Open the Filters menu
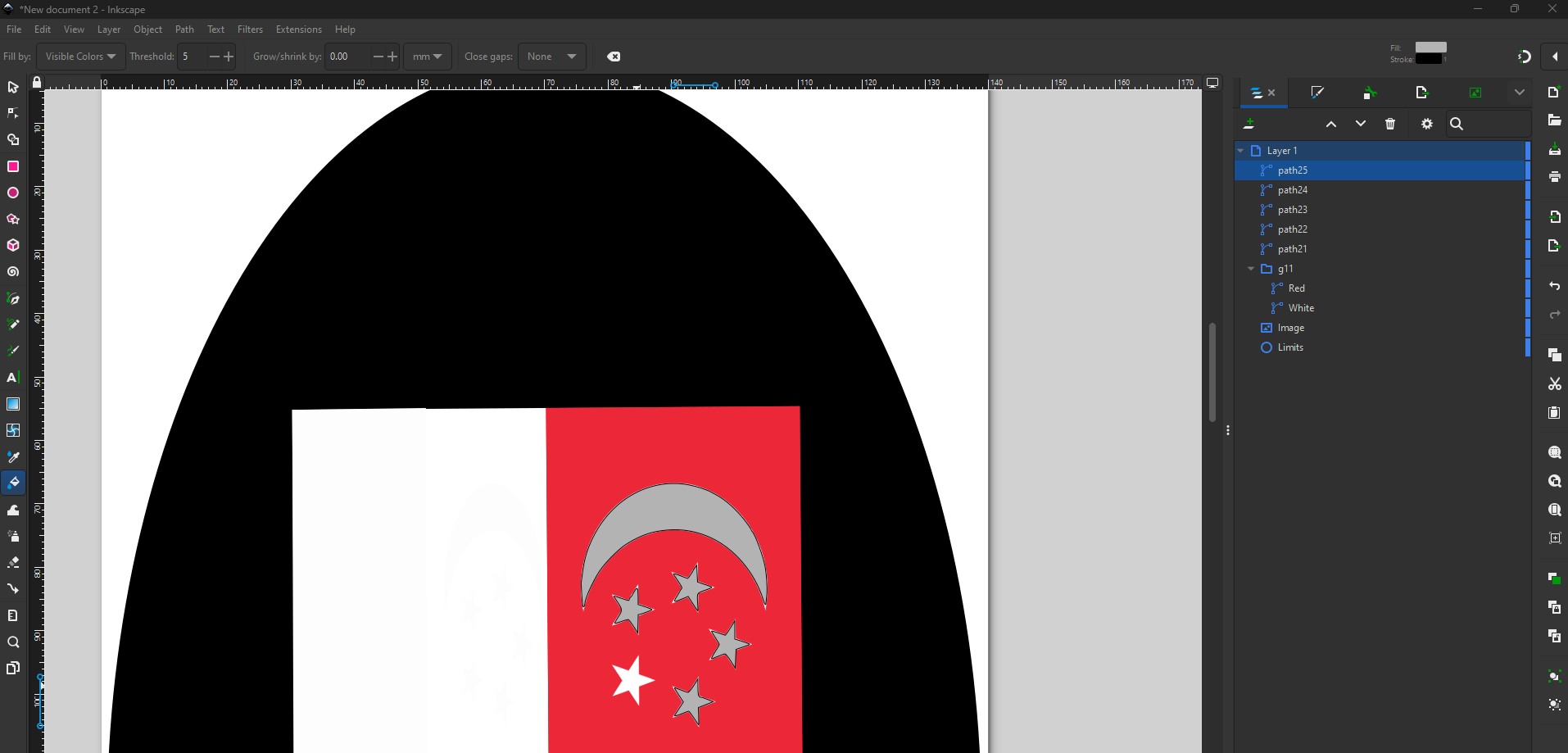This screenshot has width=1568, height=753. coord(250,29)
